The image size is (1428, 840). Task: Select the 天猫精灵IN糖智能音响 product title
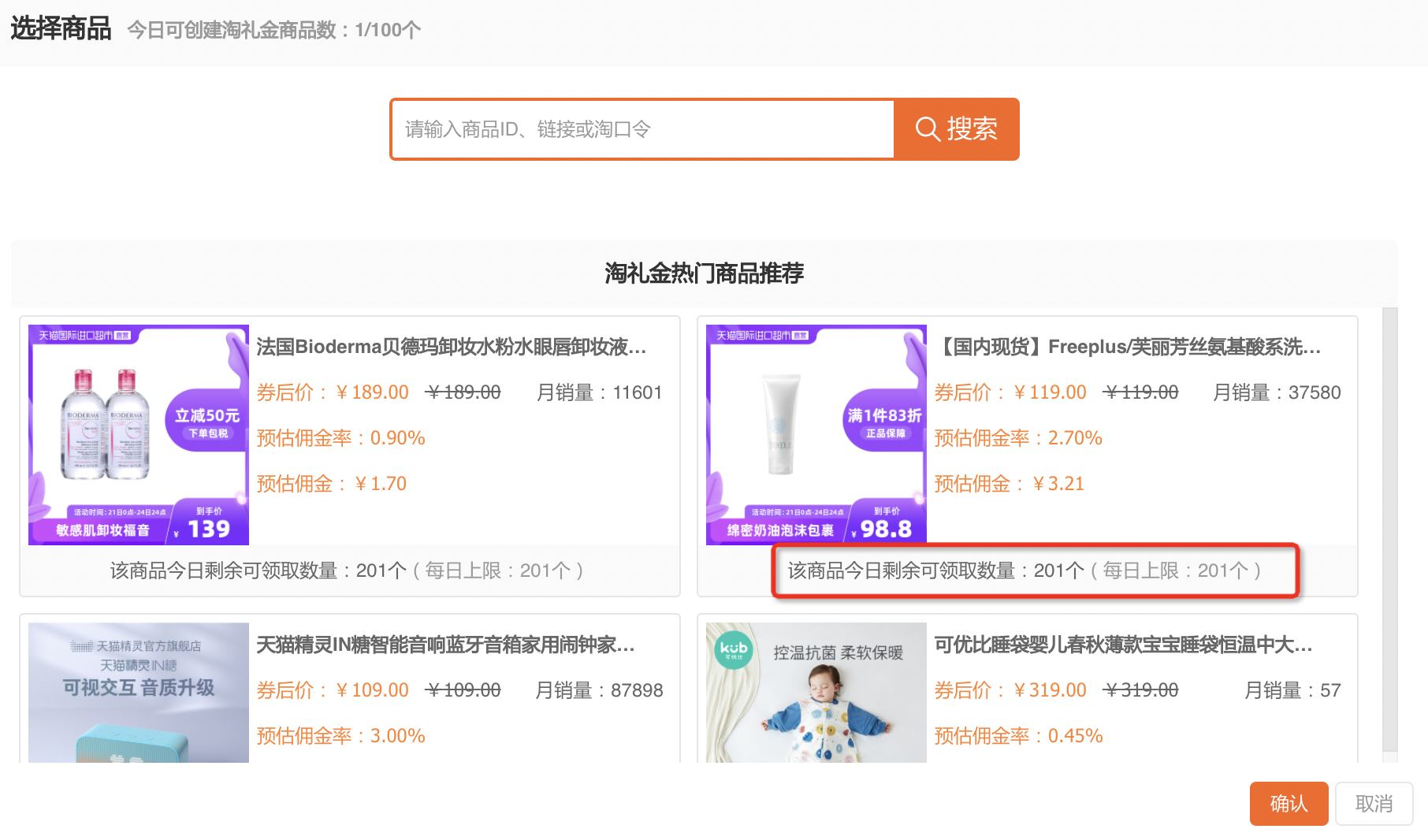[x=445, y=645]
